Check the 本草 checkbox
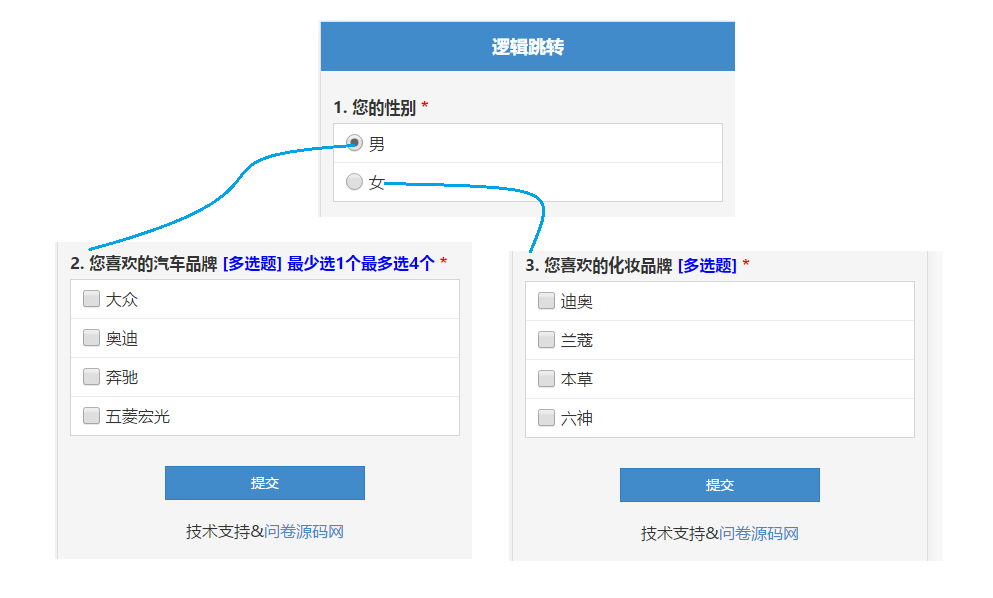 tap(546, 379)
